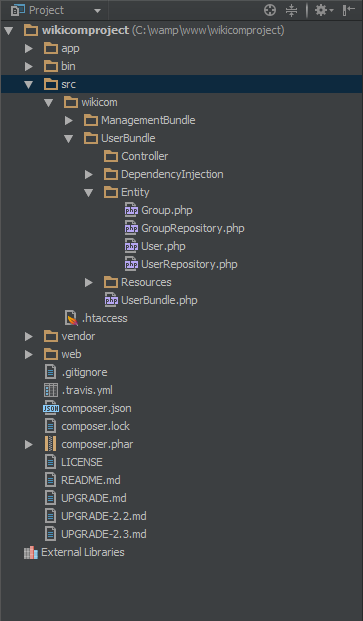This screenshot has height=621, width=363.
Task: Expand the app folder arrow
Action: (29, 48)
